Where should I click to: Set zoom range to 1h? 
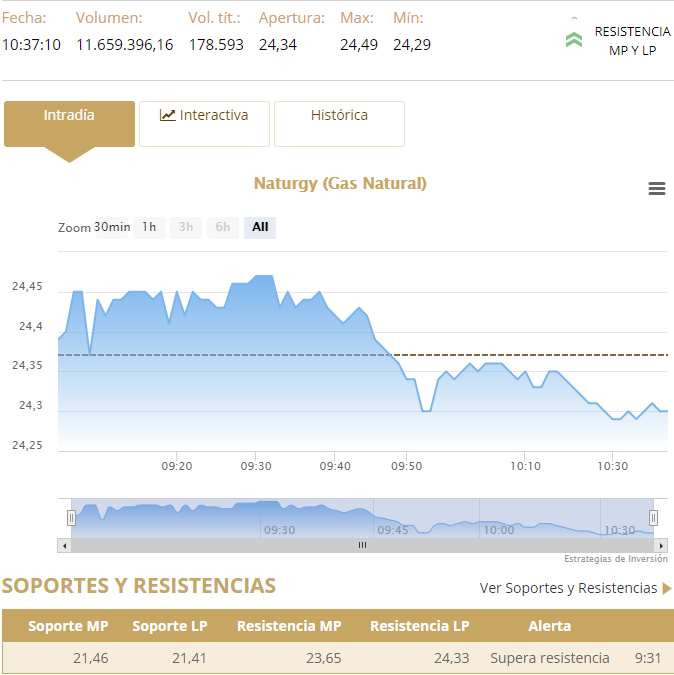point(149,227)
